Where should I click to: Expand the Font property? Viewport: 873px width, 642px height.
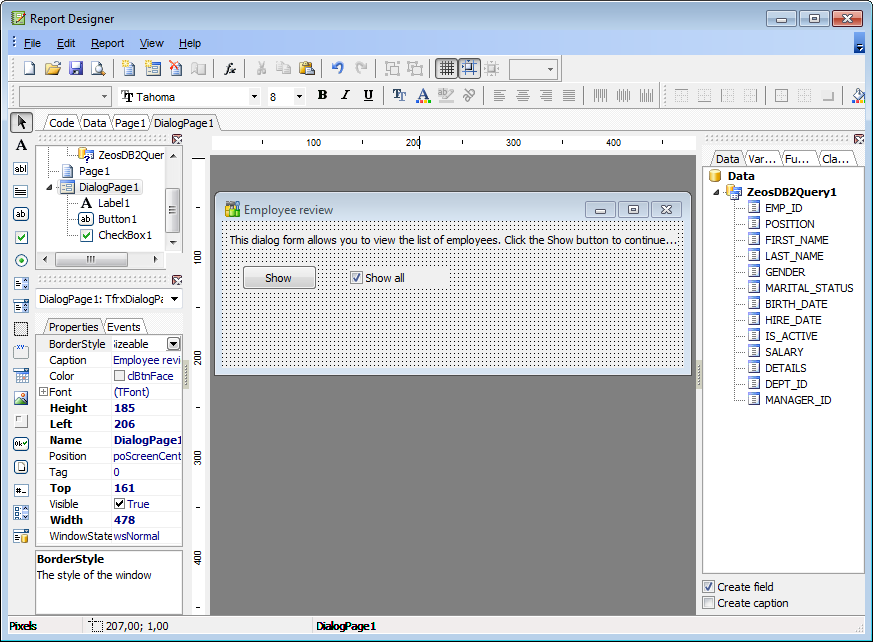[43, 391]
